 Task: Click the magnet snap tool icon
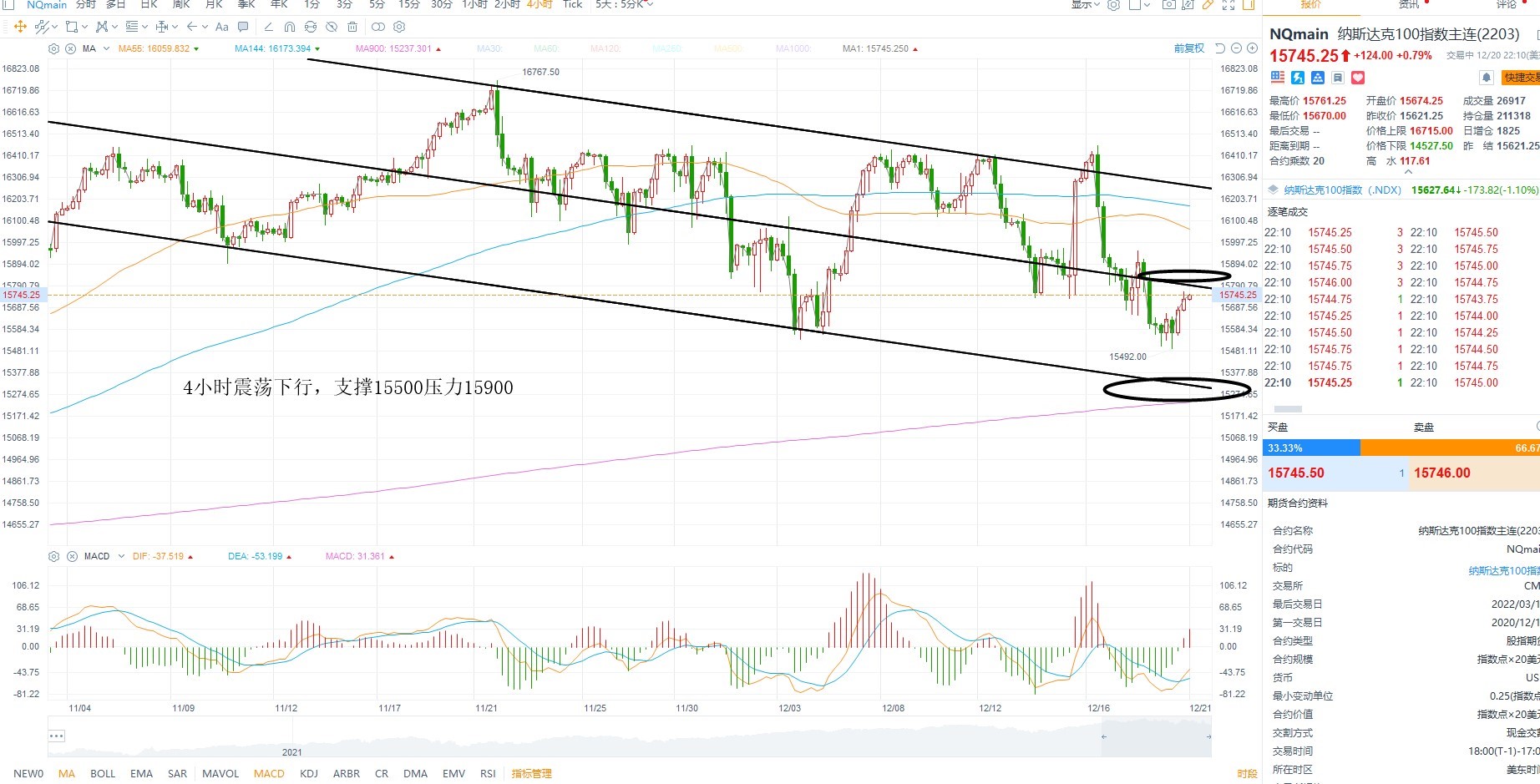pos(289,27)
